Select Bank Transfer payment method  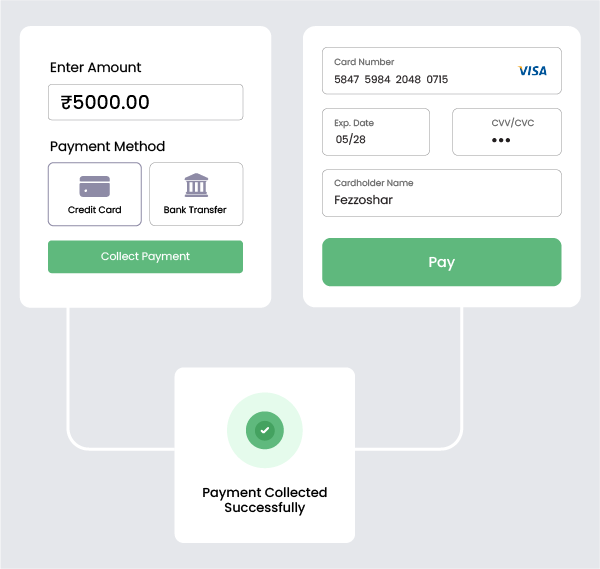coord(196,194)
